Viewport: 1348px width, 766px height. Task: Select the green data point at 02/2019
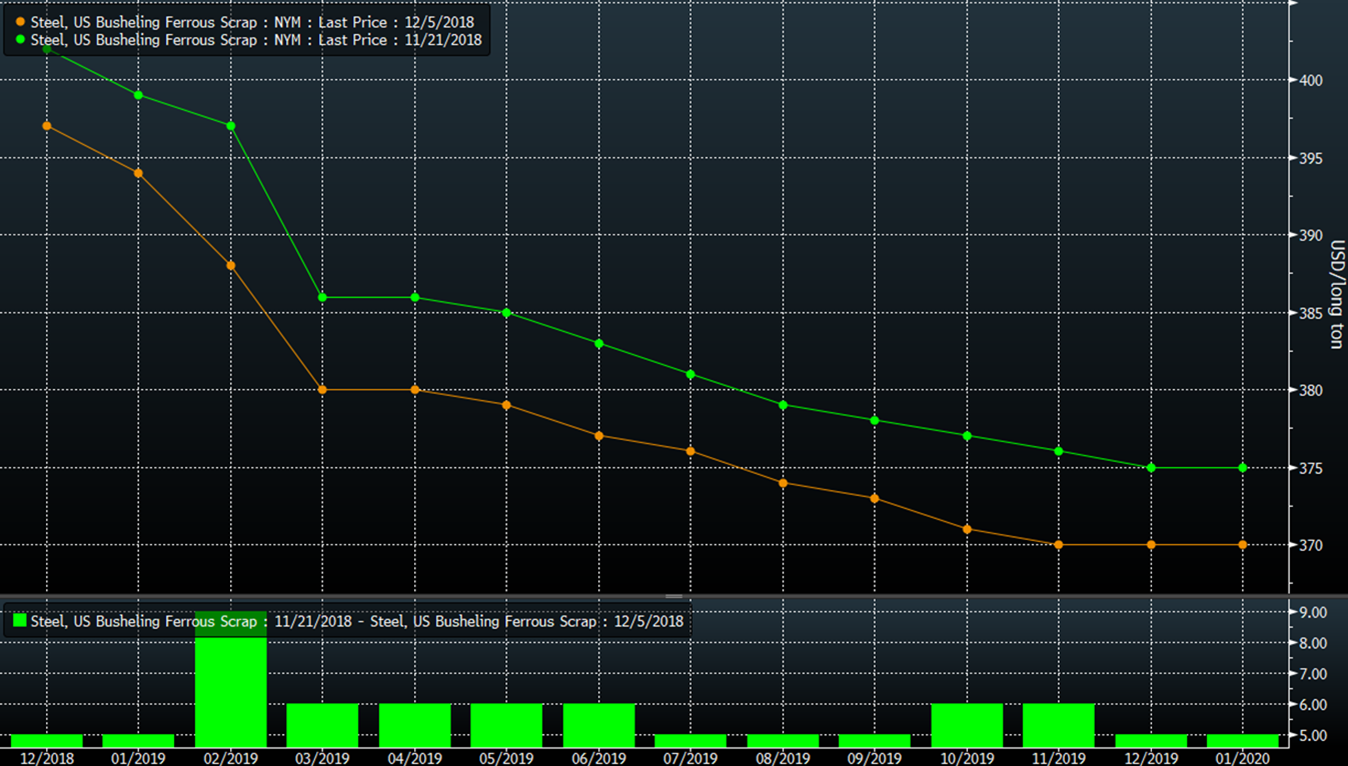(231, 126)
